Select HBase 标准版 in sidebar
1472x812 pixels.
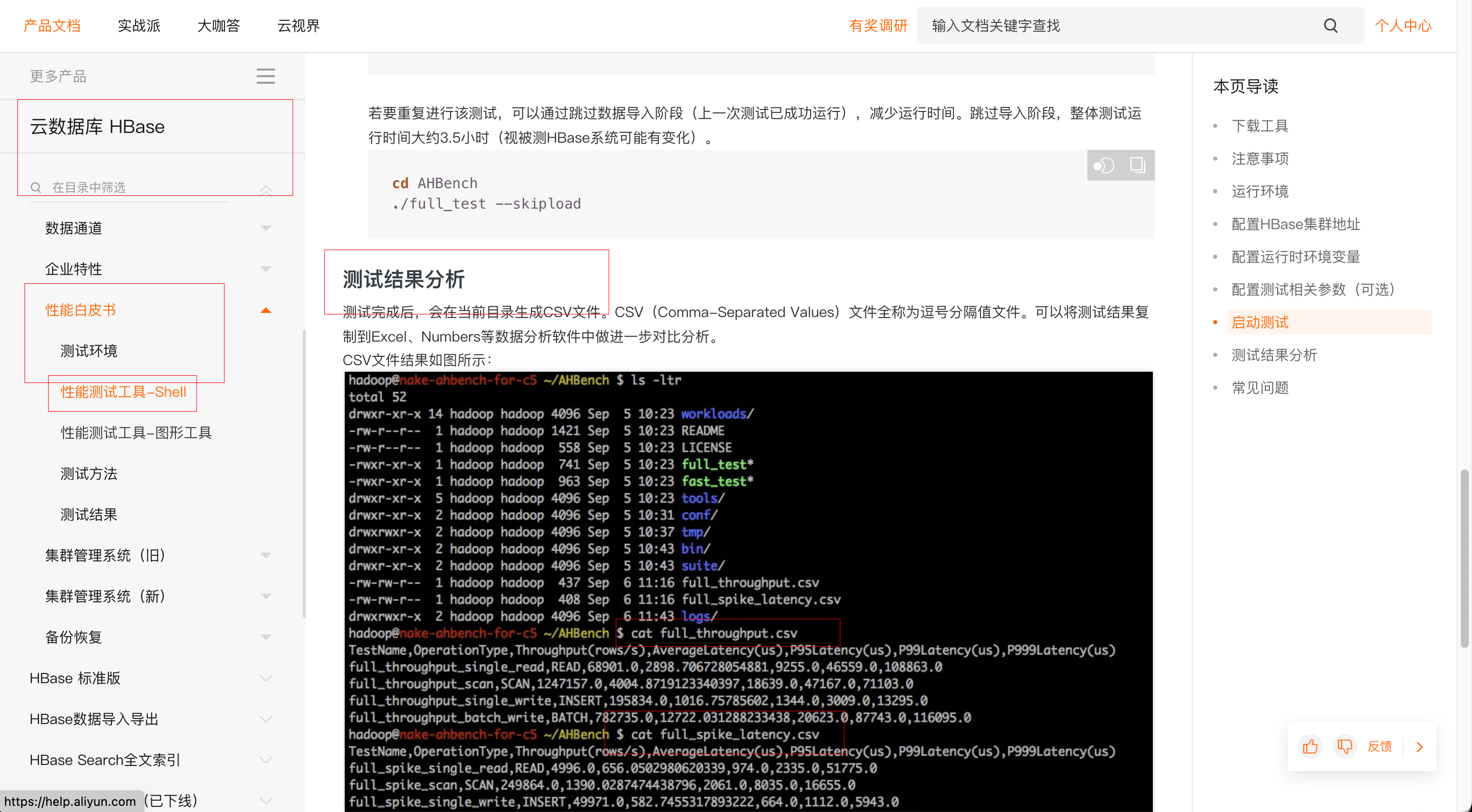[75, 678]
